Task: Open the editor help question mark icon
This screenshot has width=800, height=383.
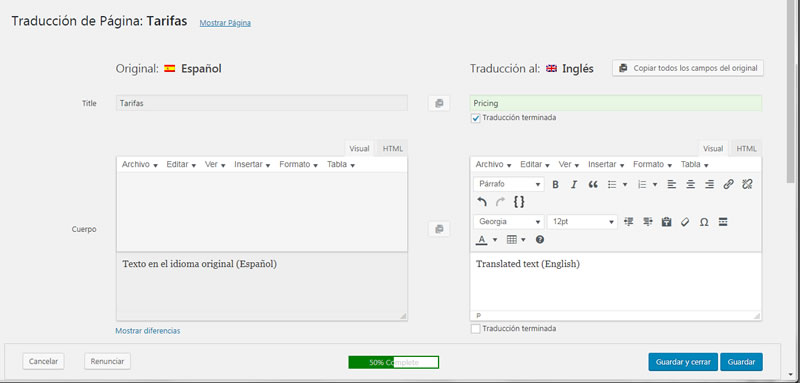Action: click(x=540, y=239)
